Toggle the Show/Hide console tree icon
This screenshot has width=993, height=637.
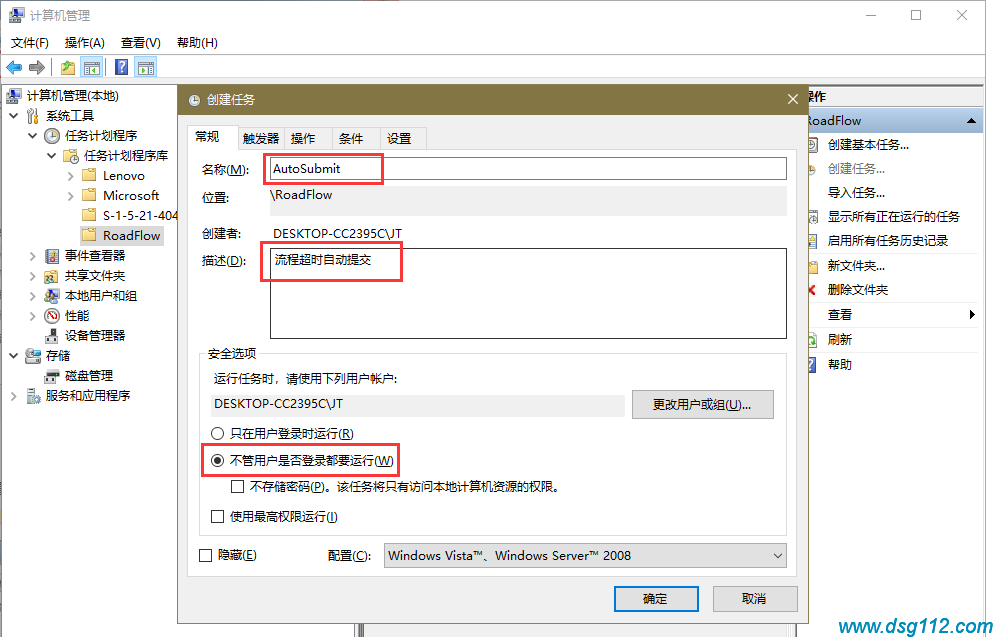click(x=92, y=67)
